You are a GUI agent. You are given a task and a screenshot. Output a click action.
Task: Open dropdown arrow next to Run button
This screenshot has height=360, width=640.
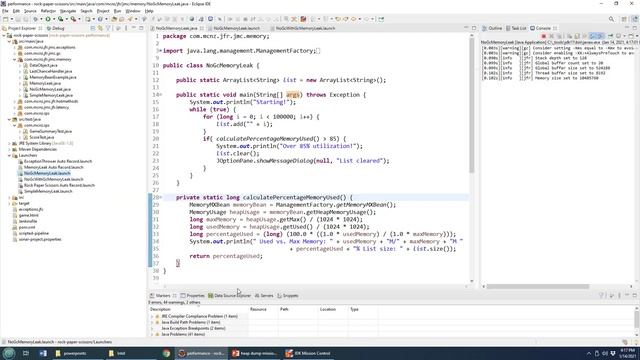pyautogui.click(x=53, y=19)
